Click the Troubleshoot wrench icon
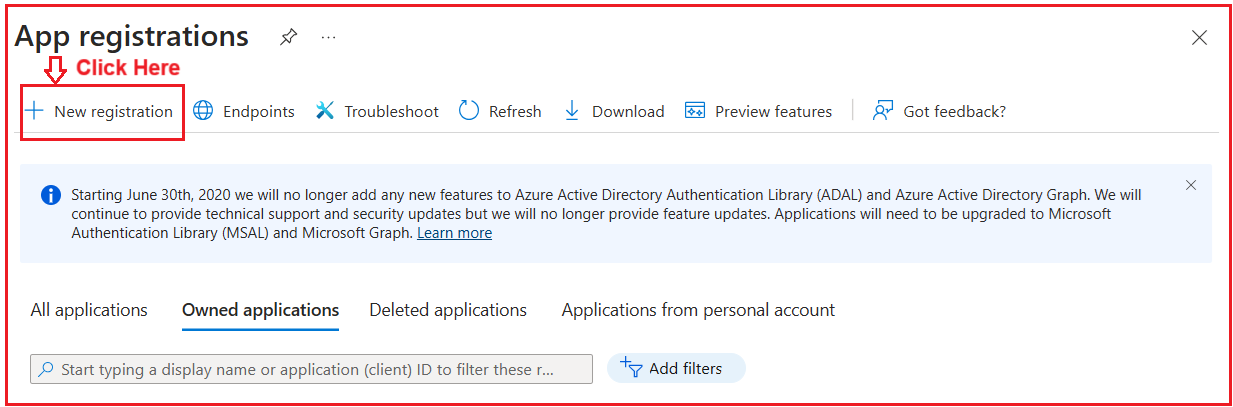Image resolution: width=1233 pixels, height=407 pixels. pos(325,111)
